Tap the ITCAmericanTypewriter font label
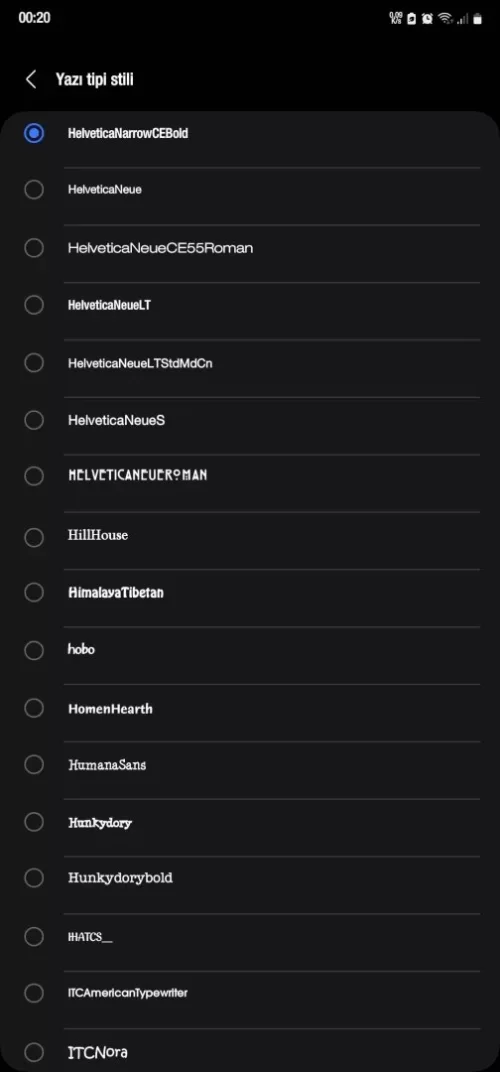The image size is (500, 1072). click(x=128, y=993)
